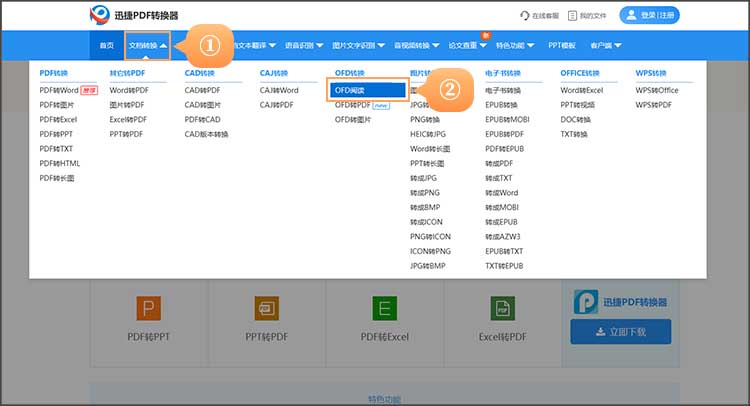The height and width of the screenshot is (406, 750).
Task: Choose PPT转长图 menu entry
Action: pos(427,164)
